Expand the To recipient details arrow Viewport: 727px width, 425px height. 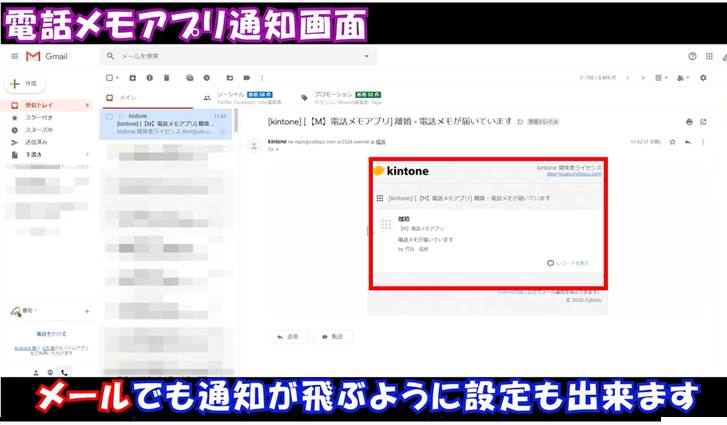click(x=277, y=150)
